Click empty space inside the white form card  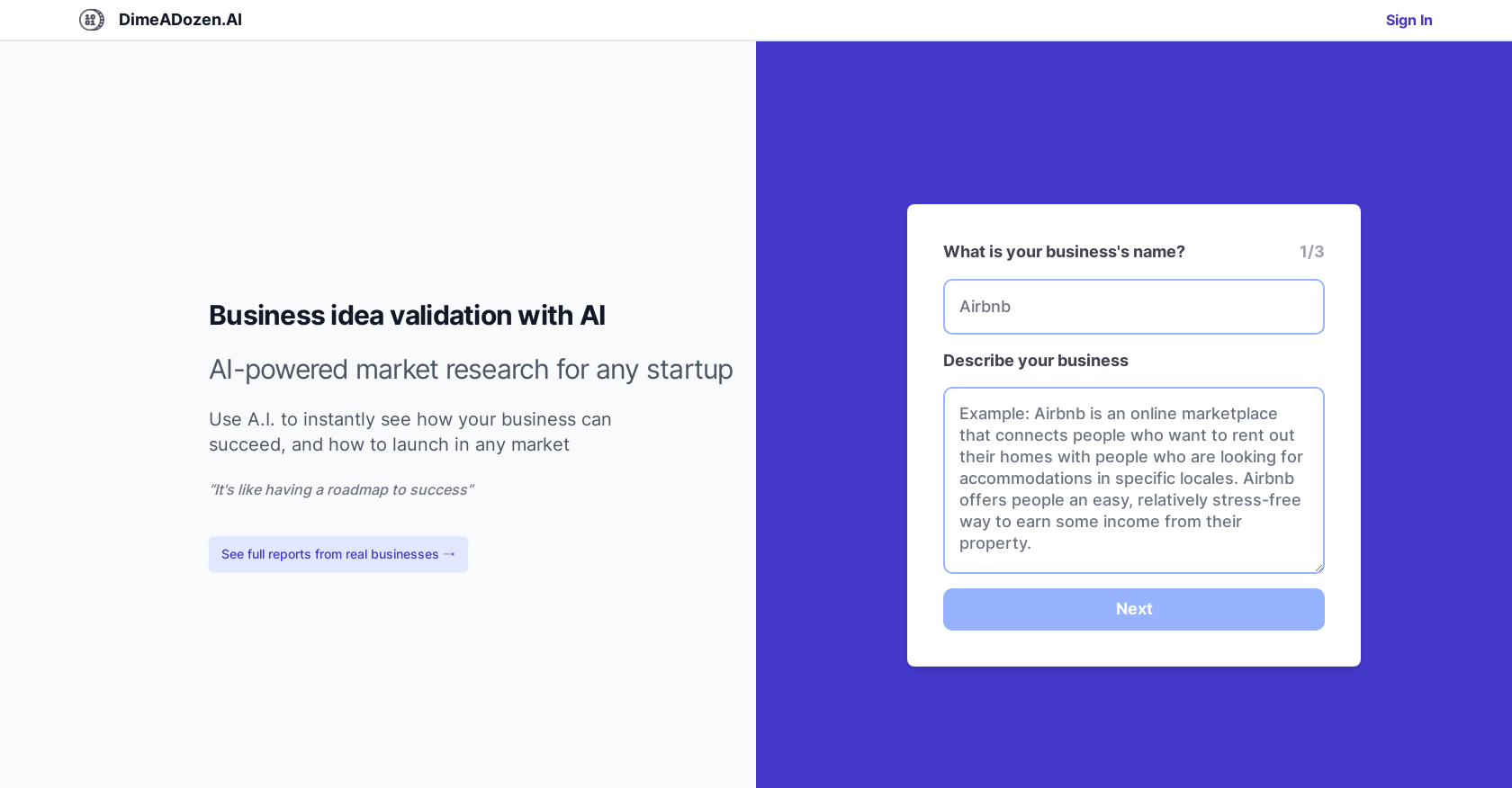[x=1133, y=649]
